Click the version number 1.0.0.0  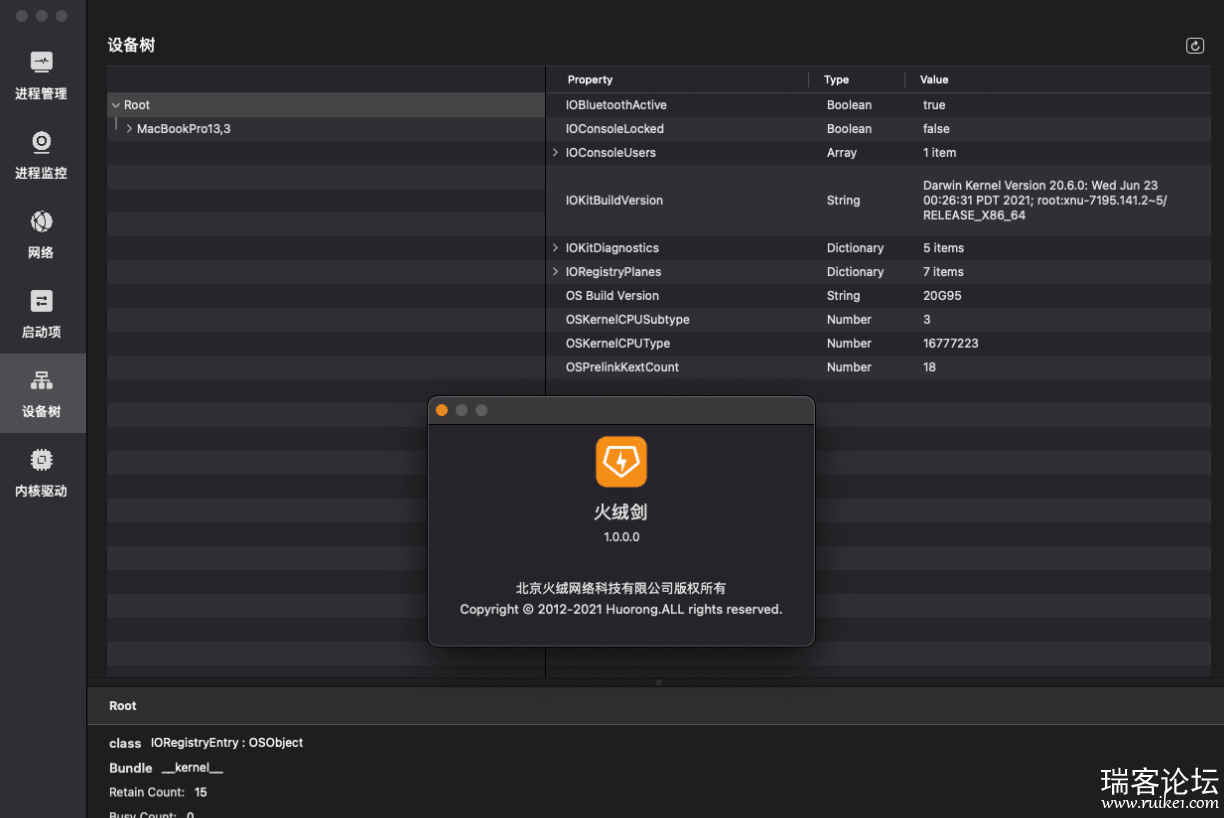tap(621, 537)
